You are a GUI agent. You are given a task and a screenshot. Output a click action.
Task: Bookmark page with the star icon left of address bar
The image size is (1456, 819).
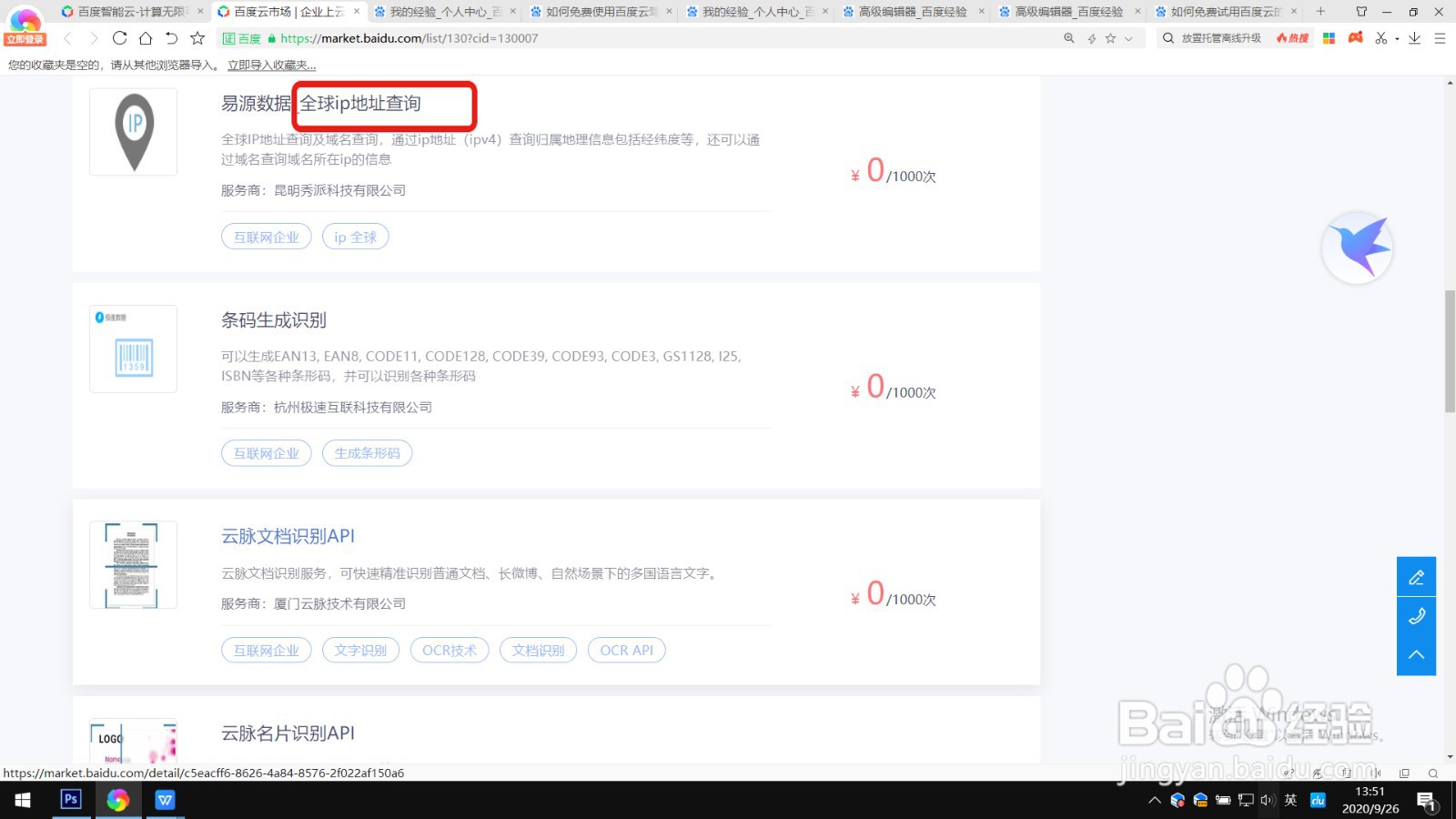197,38
